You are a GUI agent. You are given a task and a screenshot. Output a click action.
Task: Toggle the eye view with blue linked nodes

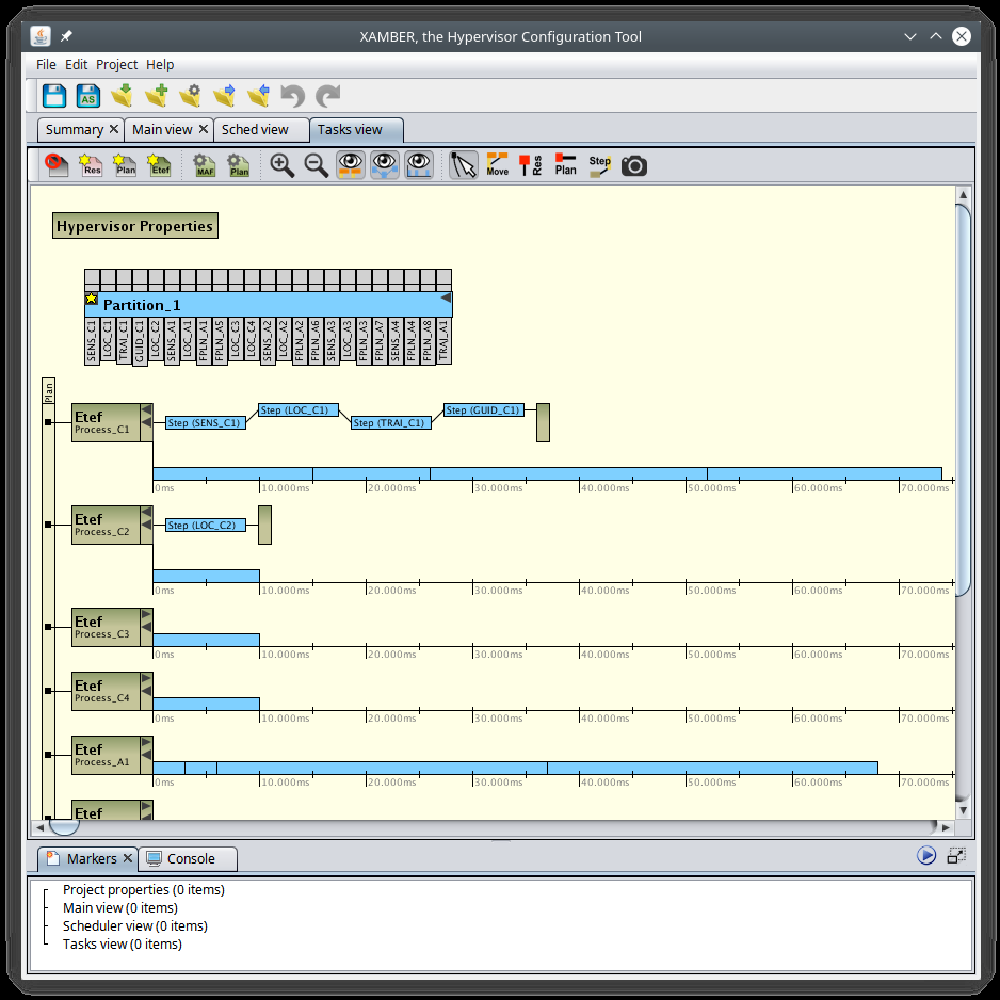coord(385,165)
